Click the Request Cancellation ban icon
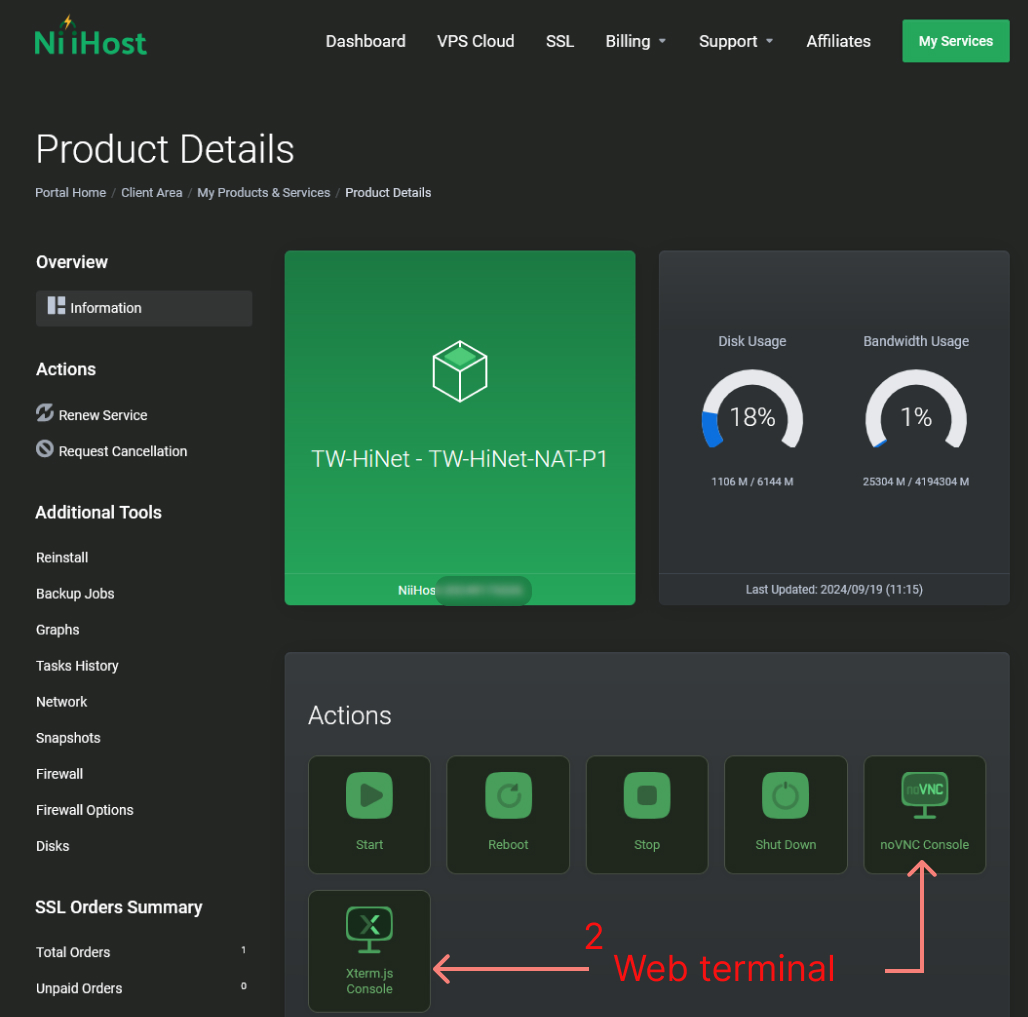The width and height of the screenshot is (1028, 1017). click(45, 449)
